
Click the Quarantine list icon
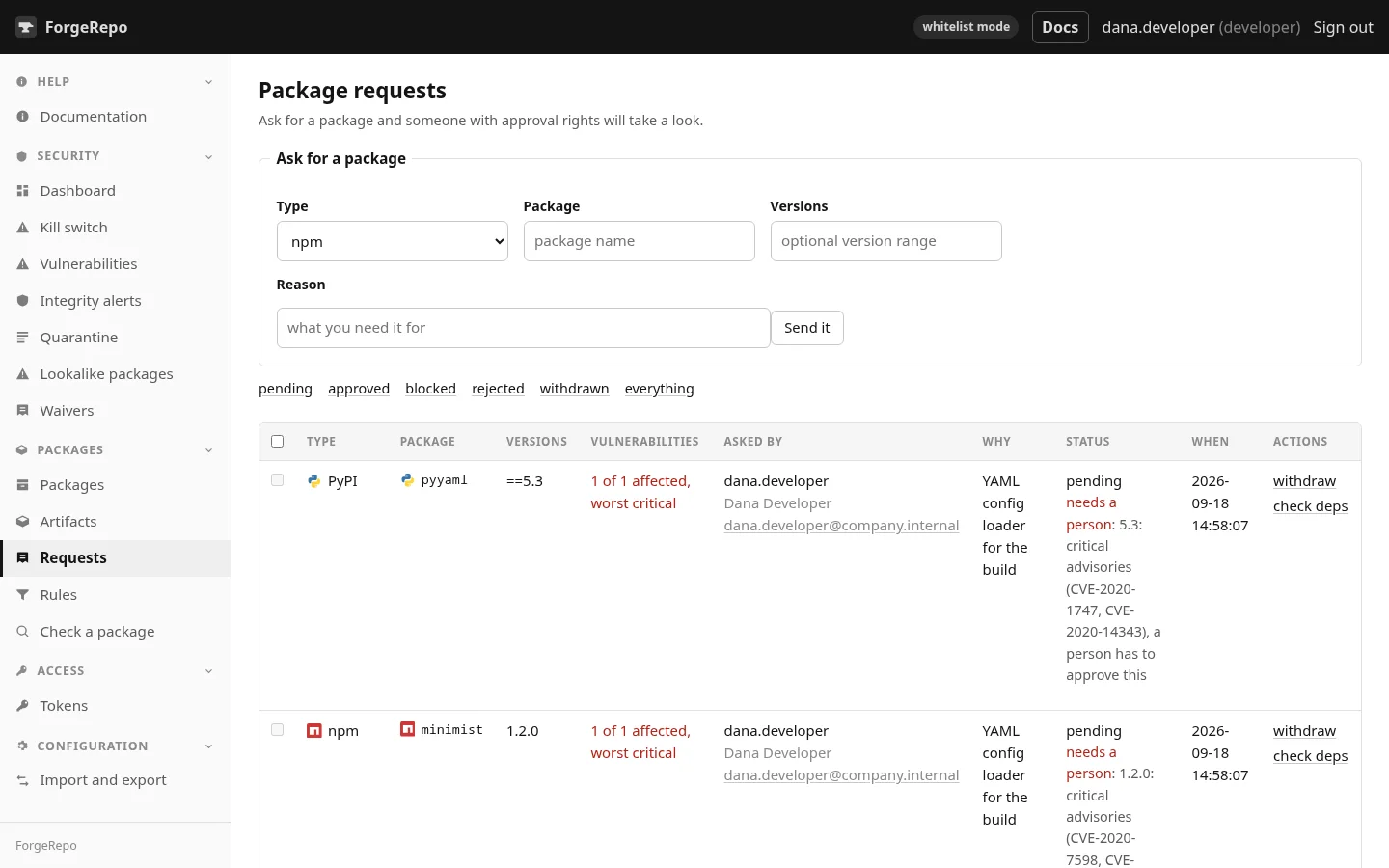tap(22, 338)
